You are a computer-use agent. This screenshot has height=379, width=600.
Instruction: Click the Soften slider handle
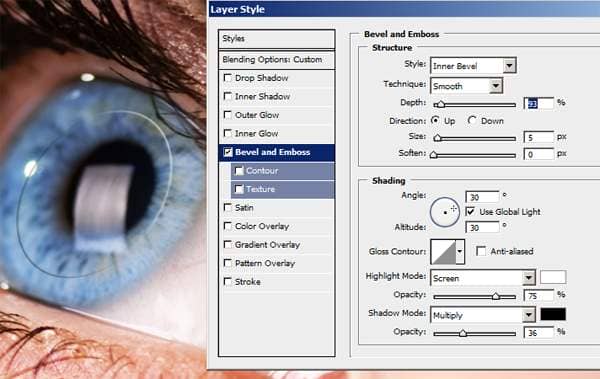click(434, 155)
